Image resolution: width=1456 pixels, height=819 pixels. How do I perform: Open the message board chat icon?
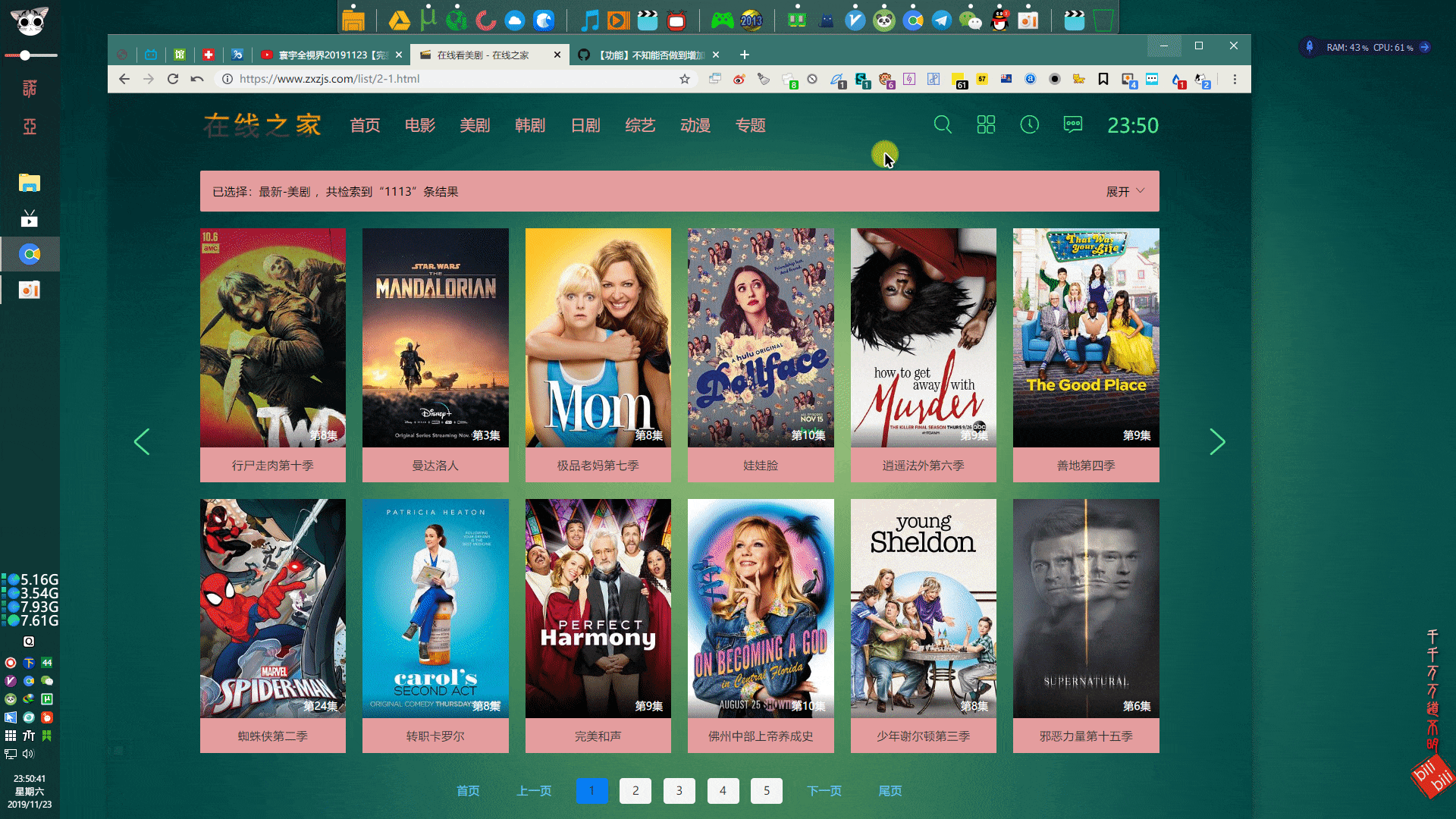pyautogui.click(x=1073, y=125)
